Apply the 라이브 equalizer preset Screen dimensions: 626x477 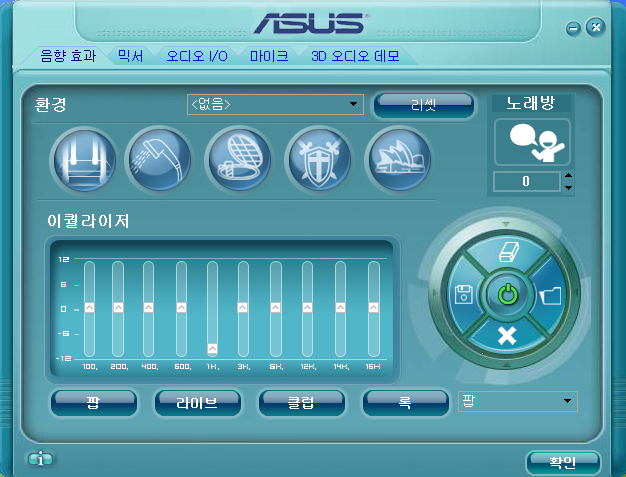pos(198,403)
